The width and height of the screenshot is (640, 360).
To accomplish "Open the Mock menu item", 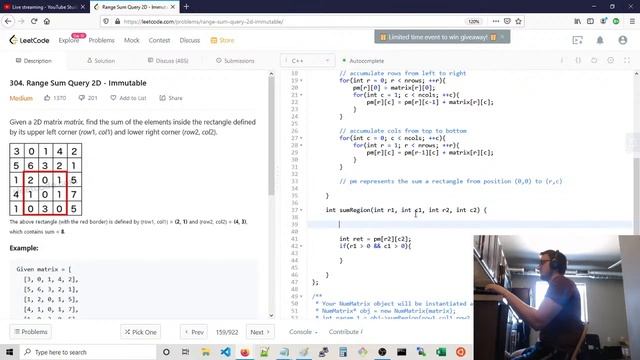I will tap(131, 40).
